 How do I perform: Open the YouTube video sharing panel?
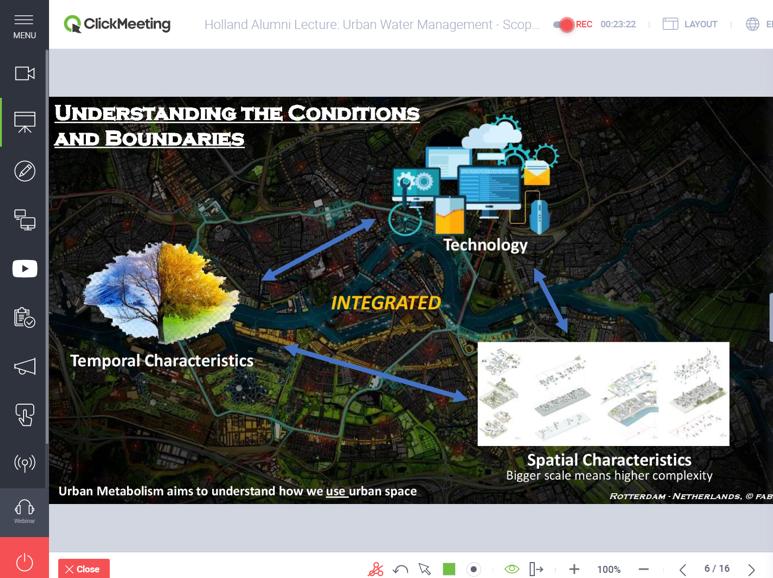[24, 268]
